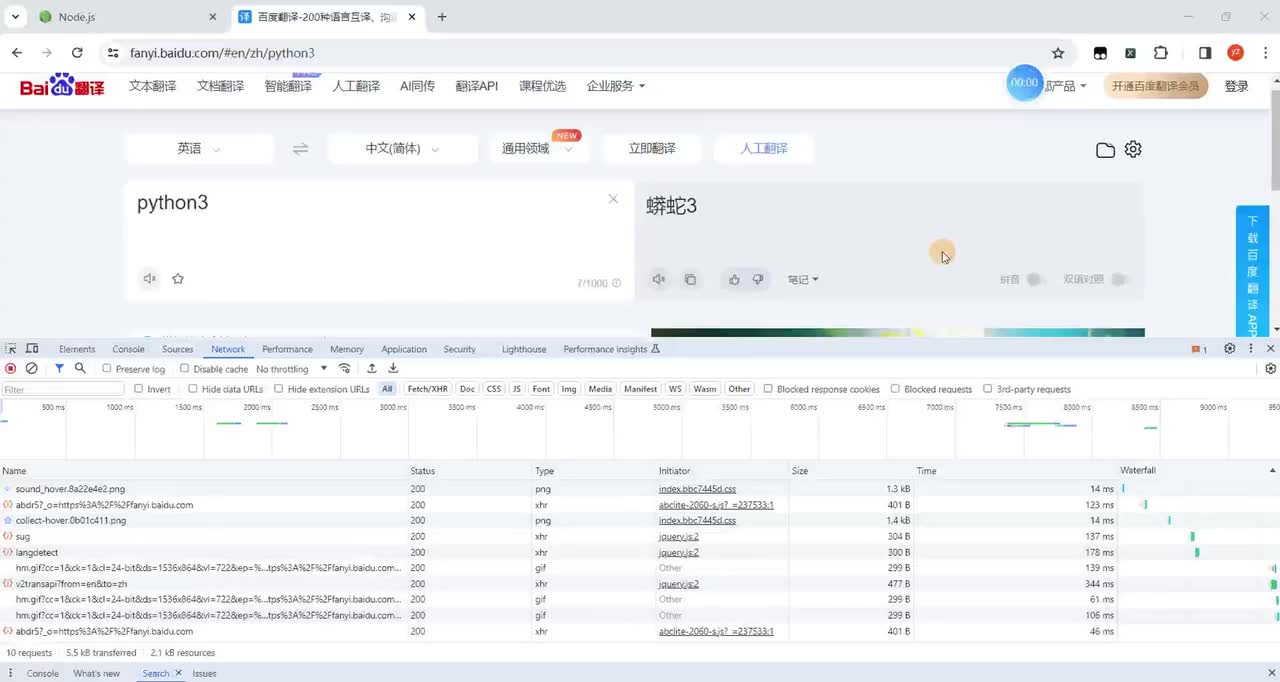The width and height of the screenshot is (1280, 682).
Task: Check Hide extension URLs
Action: tap(278, 389)
